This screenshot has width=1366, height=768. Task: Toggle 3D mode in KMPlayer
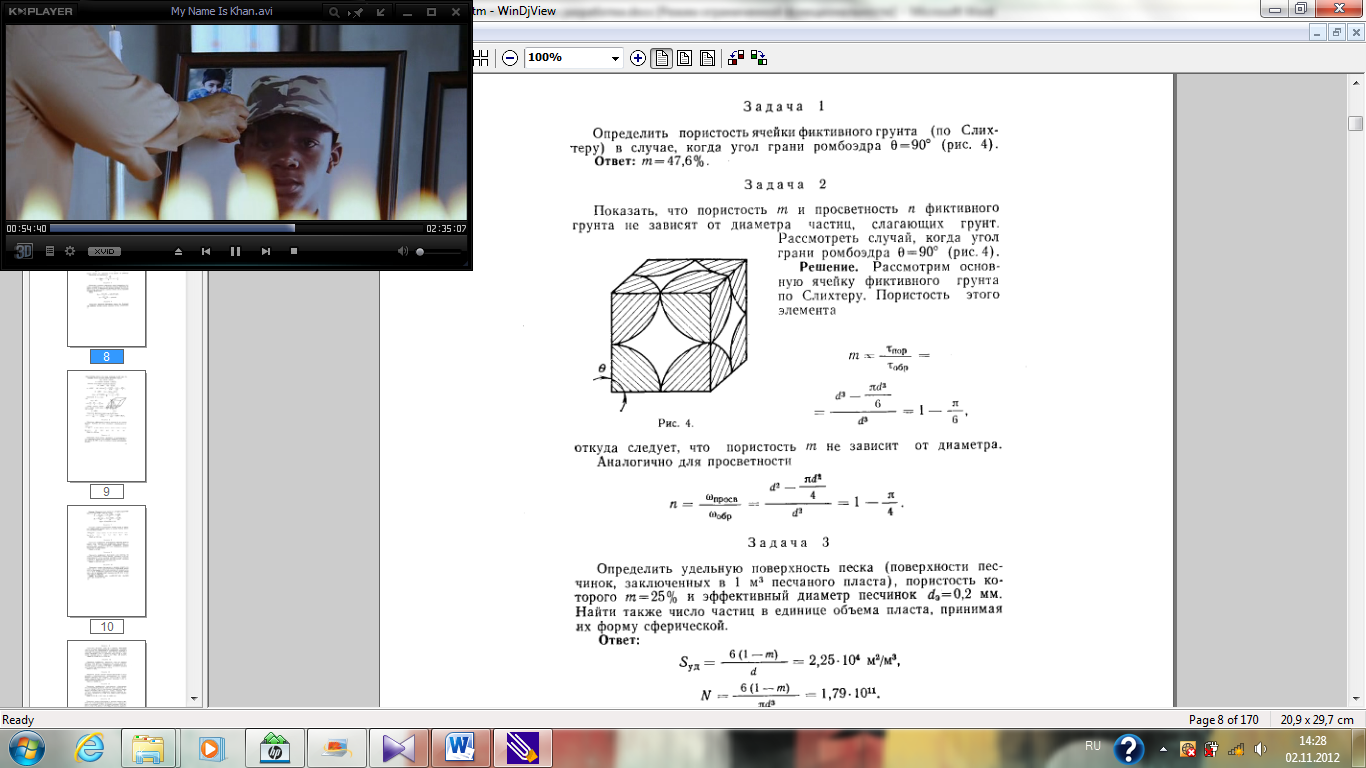pos(24,251)
